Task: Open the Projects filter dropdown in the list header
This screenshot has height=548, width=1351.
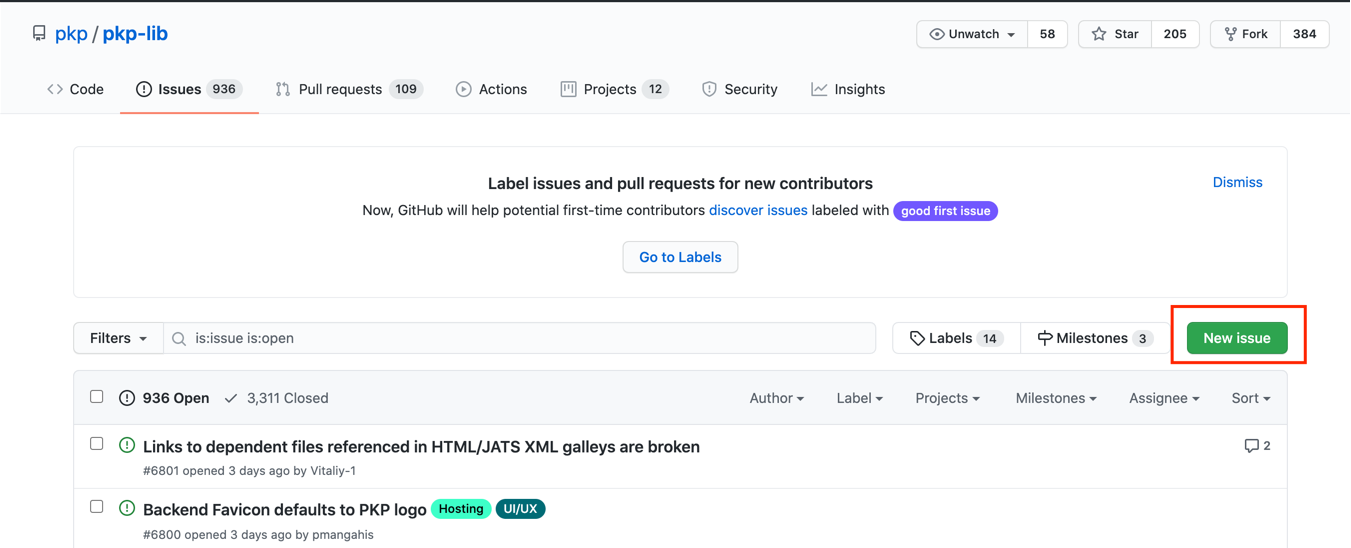Action: [x=948, y=398]
